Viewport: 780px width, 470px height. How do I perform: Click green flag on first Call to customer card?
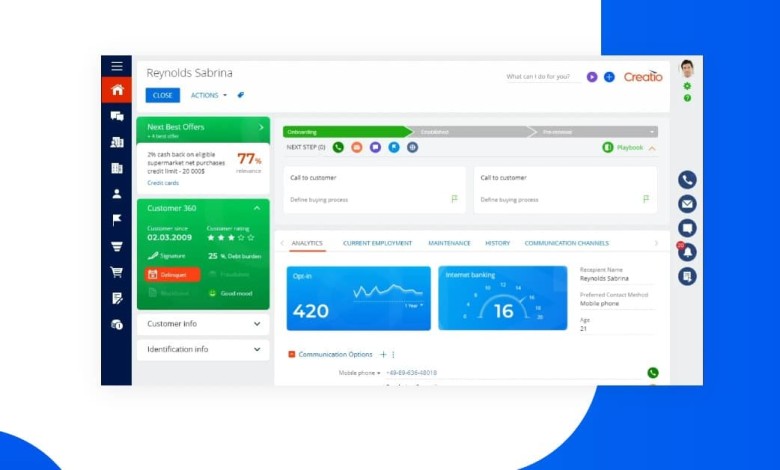tap(454, 199)
